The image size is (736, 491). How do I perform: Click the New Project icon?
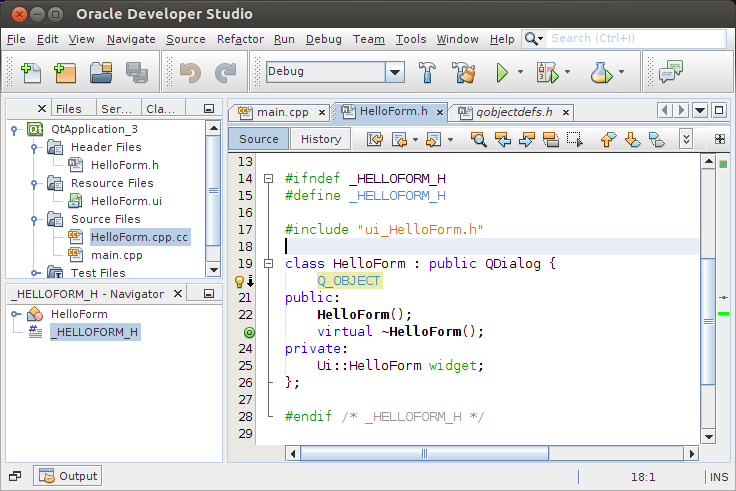(65, 72)
